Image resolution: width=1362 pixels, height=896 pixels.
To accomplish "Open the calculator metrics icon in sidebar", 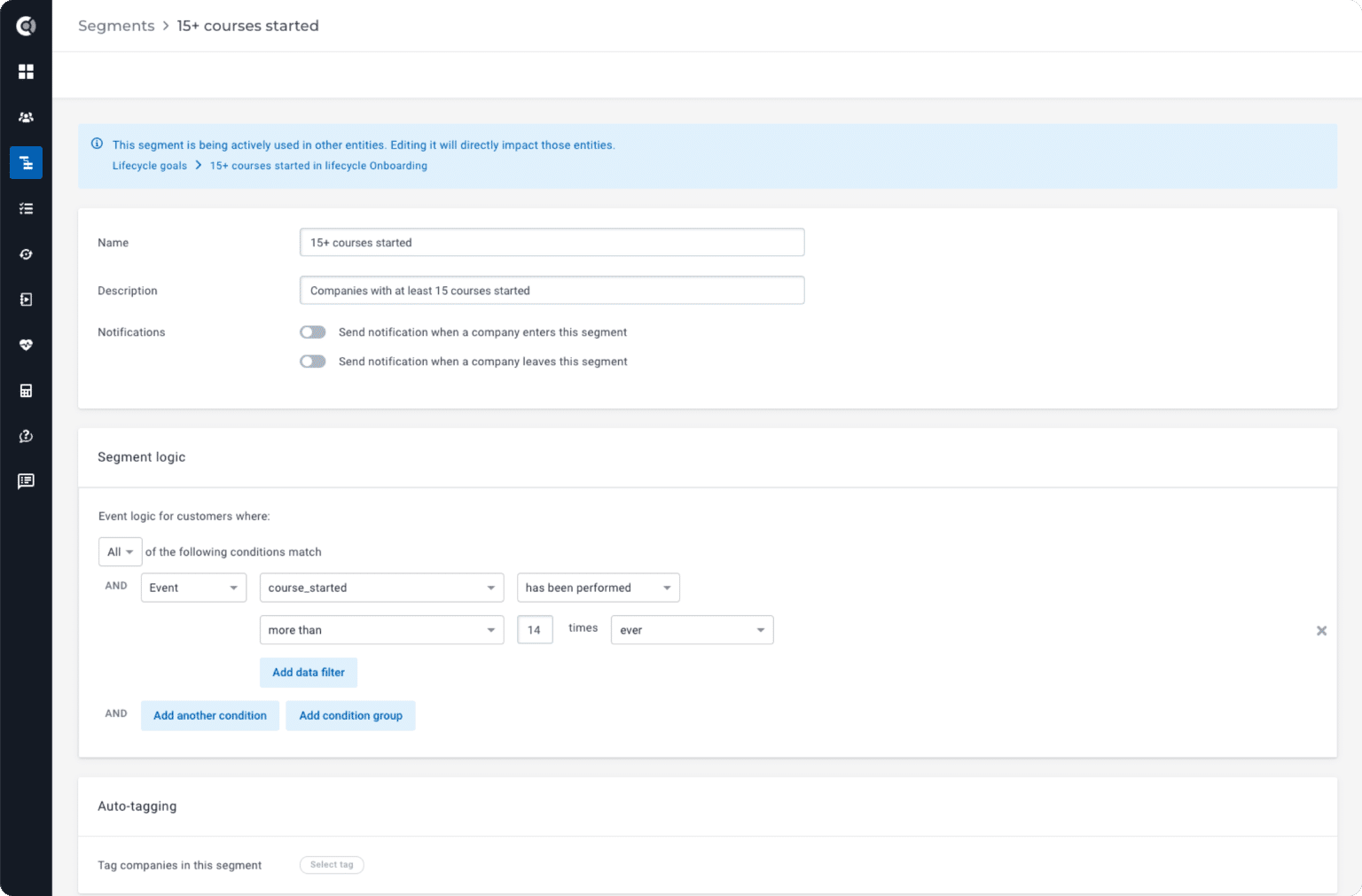I will coord(26,390).
